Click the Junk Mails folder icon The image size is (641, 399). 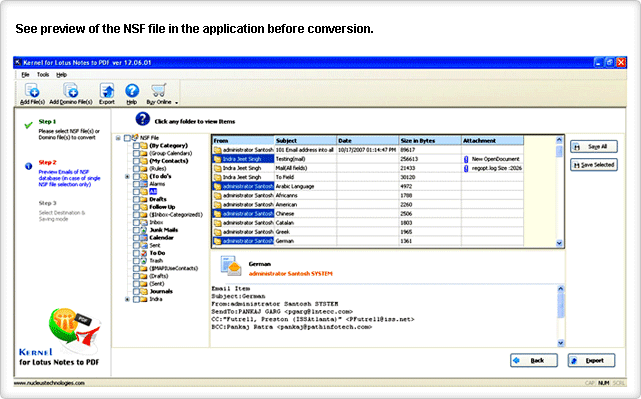click(143, 230)
